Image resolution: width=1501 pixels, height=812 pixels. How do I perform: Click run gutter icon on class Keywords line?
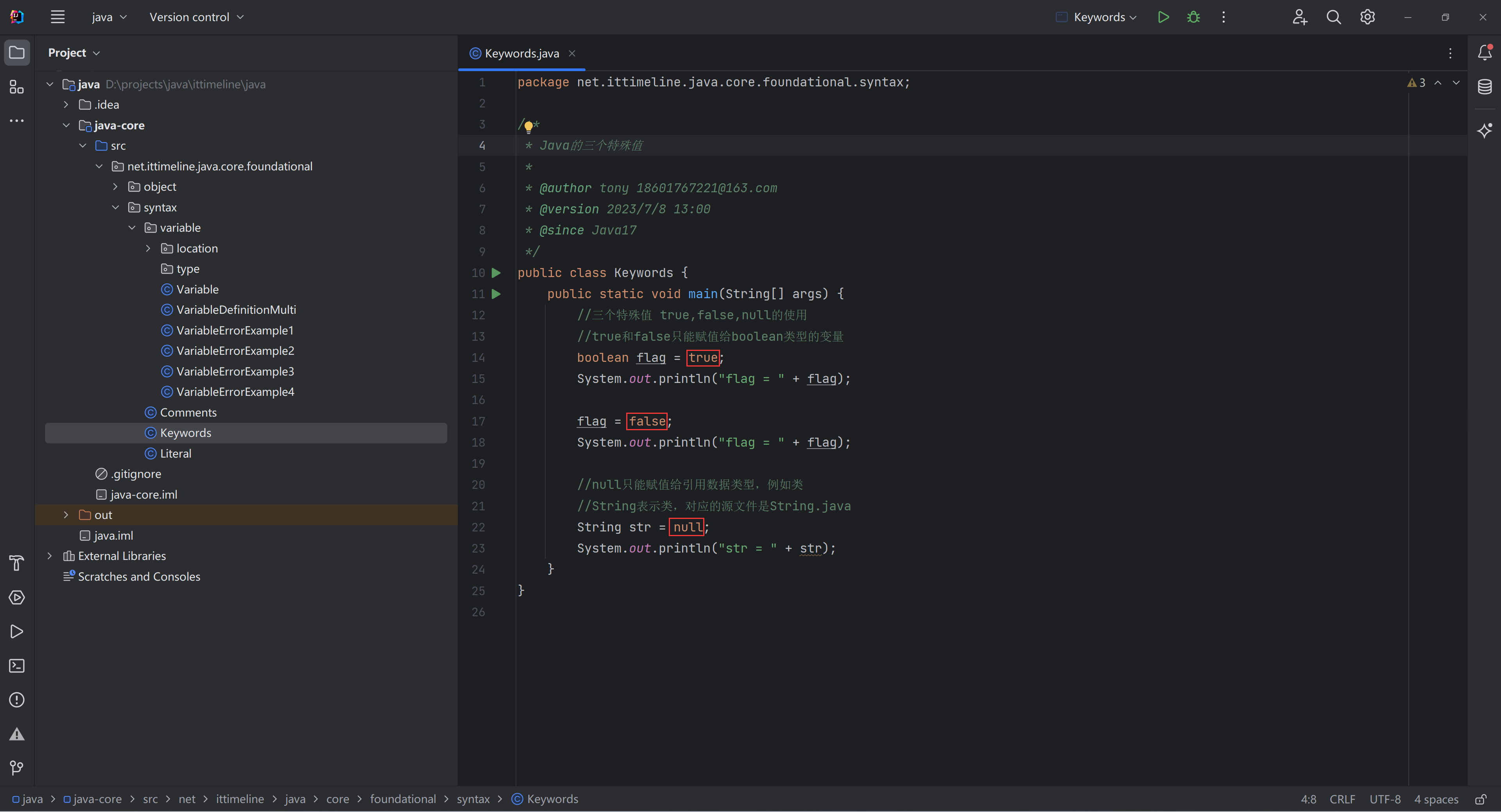click(496, 273)
